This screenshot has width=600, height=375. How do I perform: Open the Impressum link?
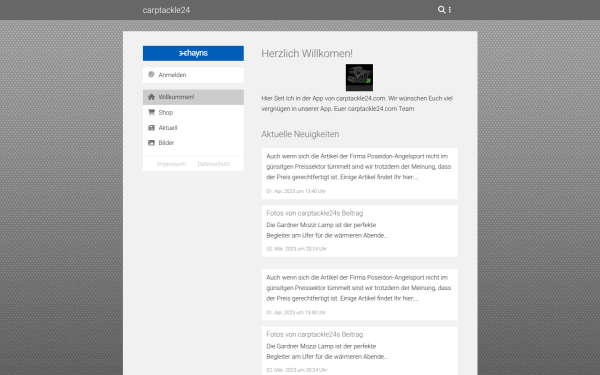(171, 164)
